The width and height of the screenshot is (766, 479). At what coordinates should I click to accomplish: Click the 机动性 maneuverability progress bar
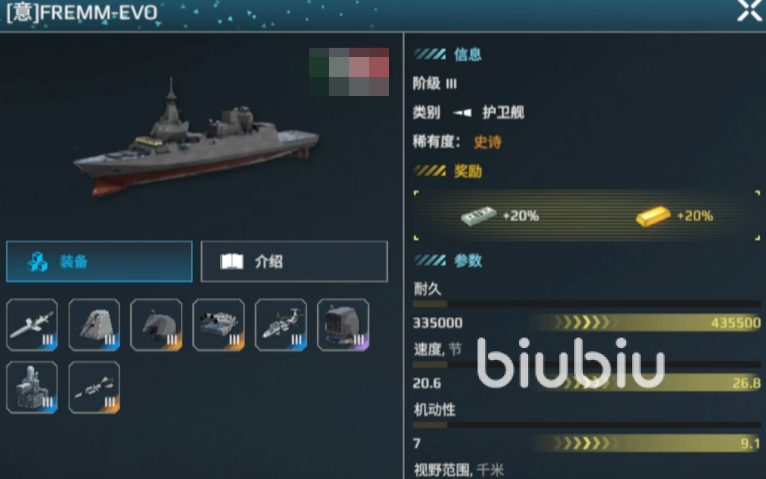coord(586,425)
